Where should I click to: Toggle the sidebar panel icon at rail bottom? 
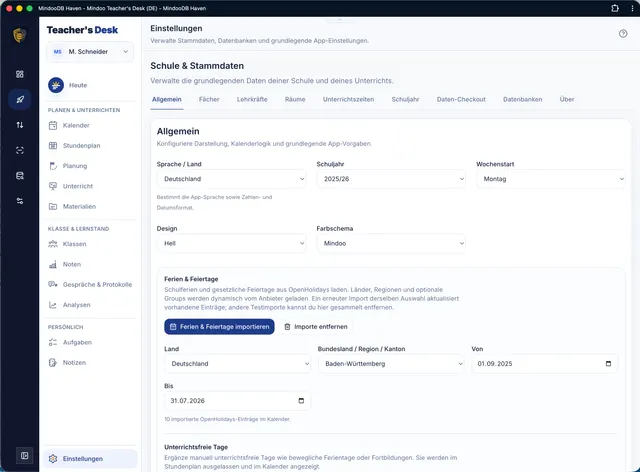[24, 455]
